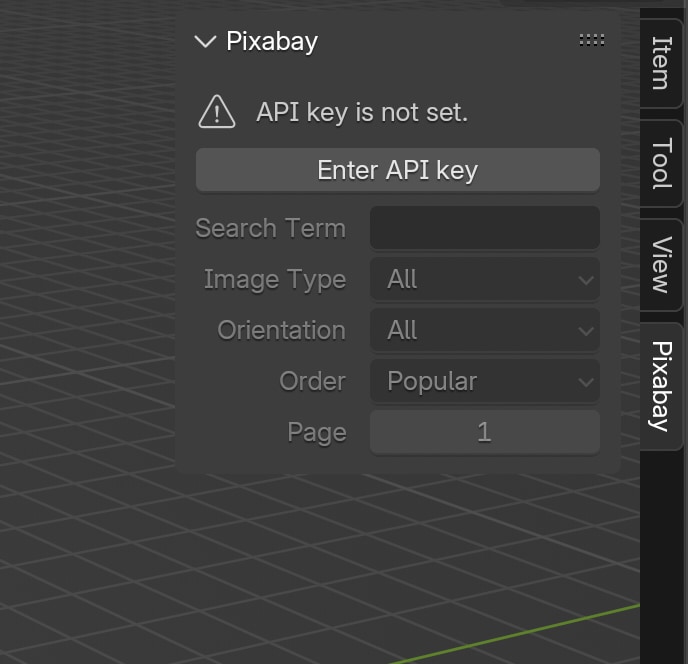Click the Pixabay panel drag-handle dots
The height and width of the screenshot is (664, 688).
(591, 40)
